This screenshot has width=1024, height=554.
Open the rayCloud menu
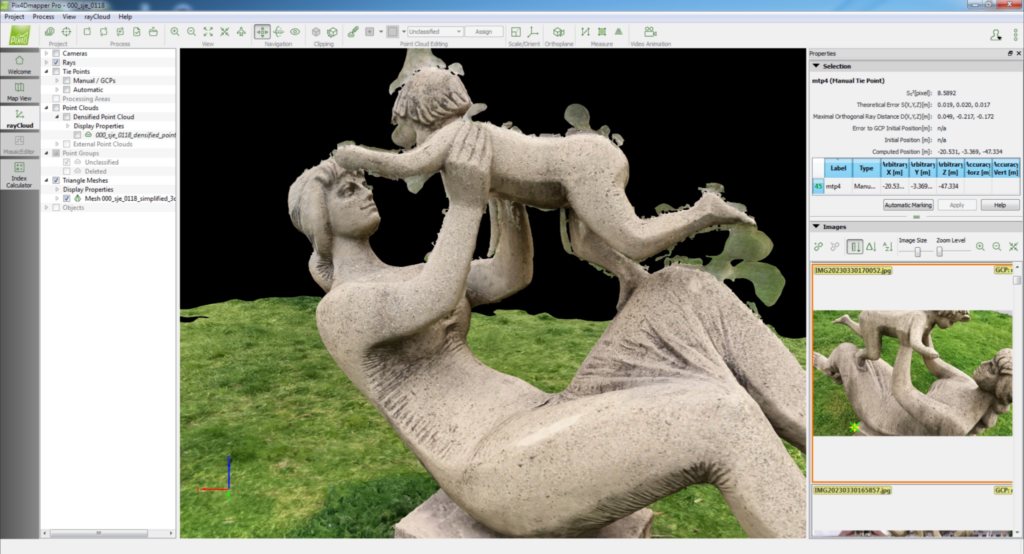[97, 17]
